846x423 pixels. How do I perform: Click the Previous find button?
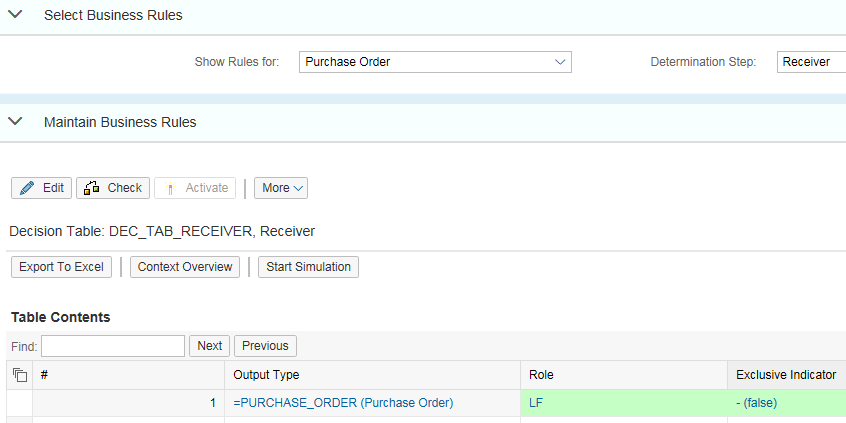click(265, 346)
